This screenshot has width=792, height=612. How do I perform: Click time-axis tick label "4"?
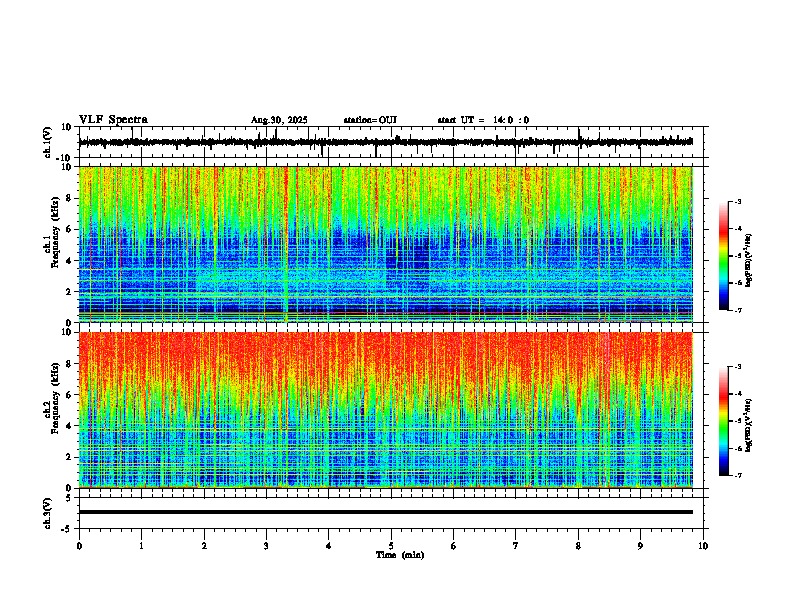click(329, 546)
